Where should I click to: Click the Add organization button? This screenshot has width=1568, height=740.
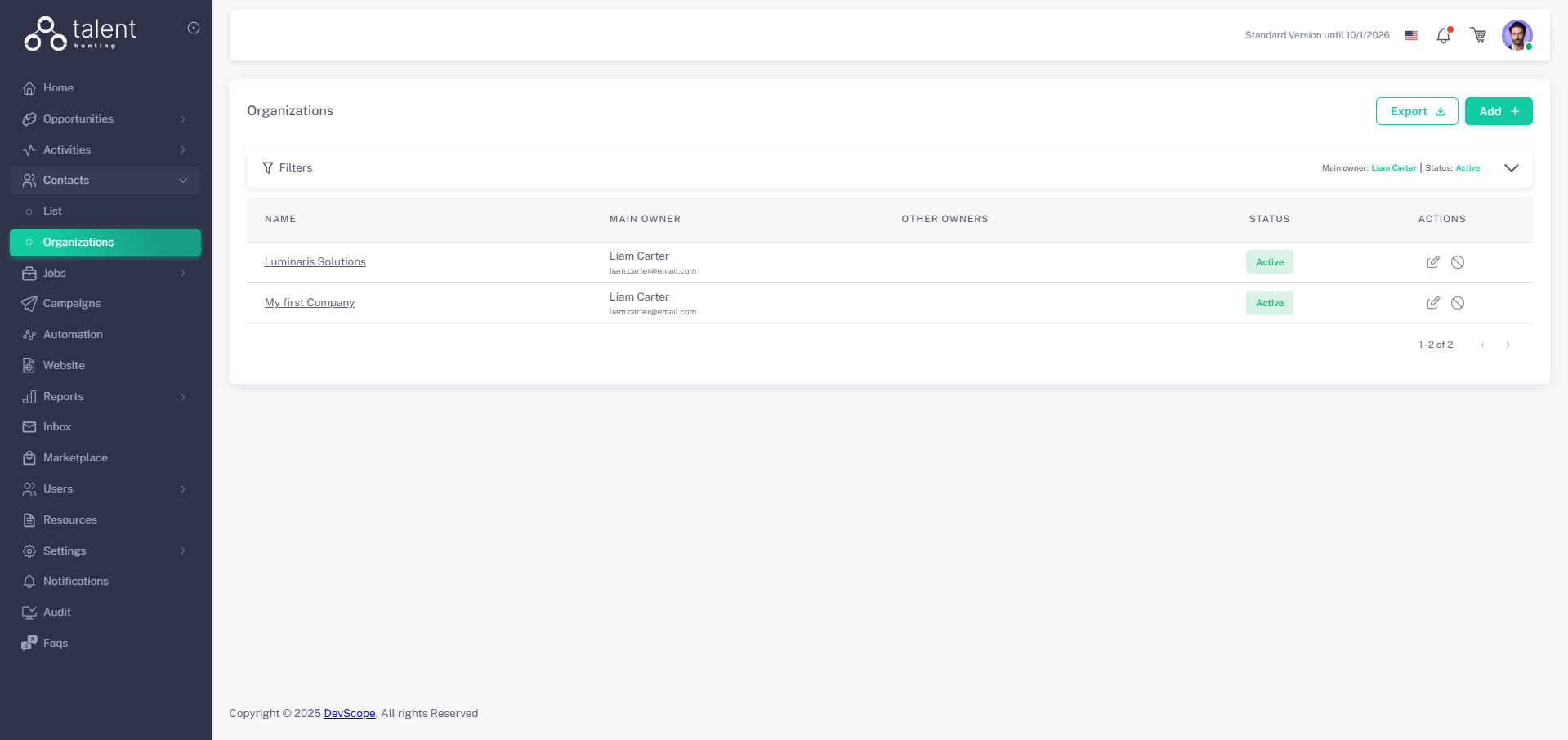[1498, 111]
